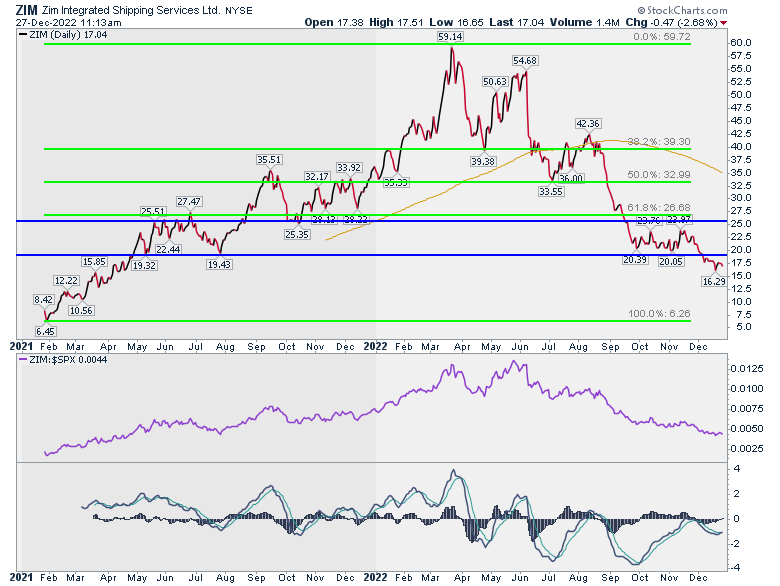Click the 50.0%: 32.99 Fibonacci label

659,175
